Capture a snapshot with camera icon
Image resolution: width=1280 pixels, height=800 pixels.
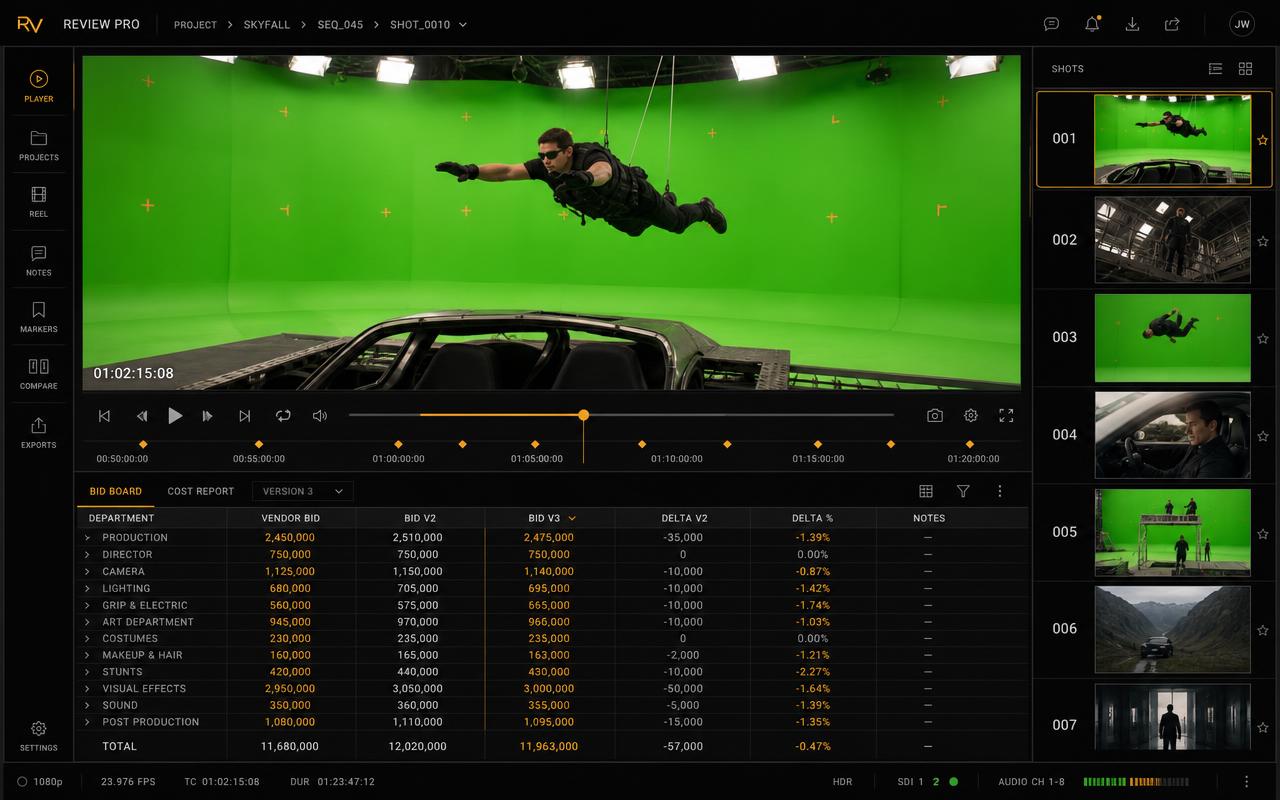934,416
